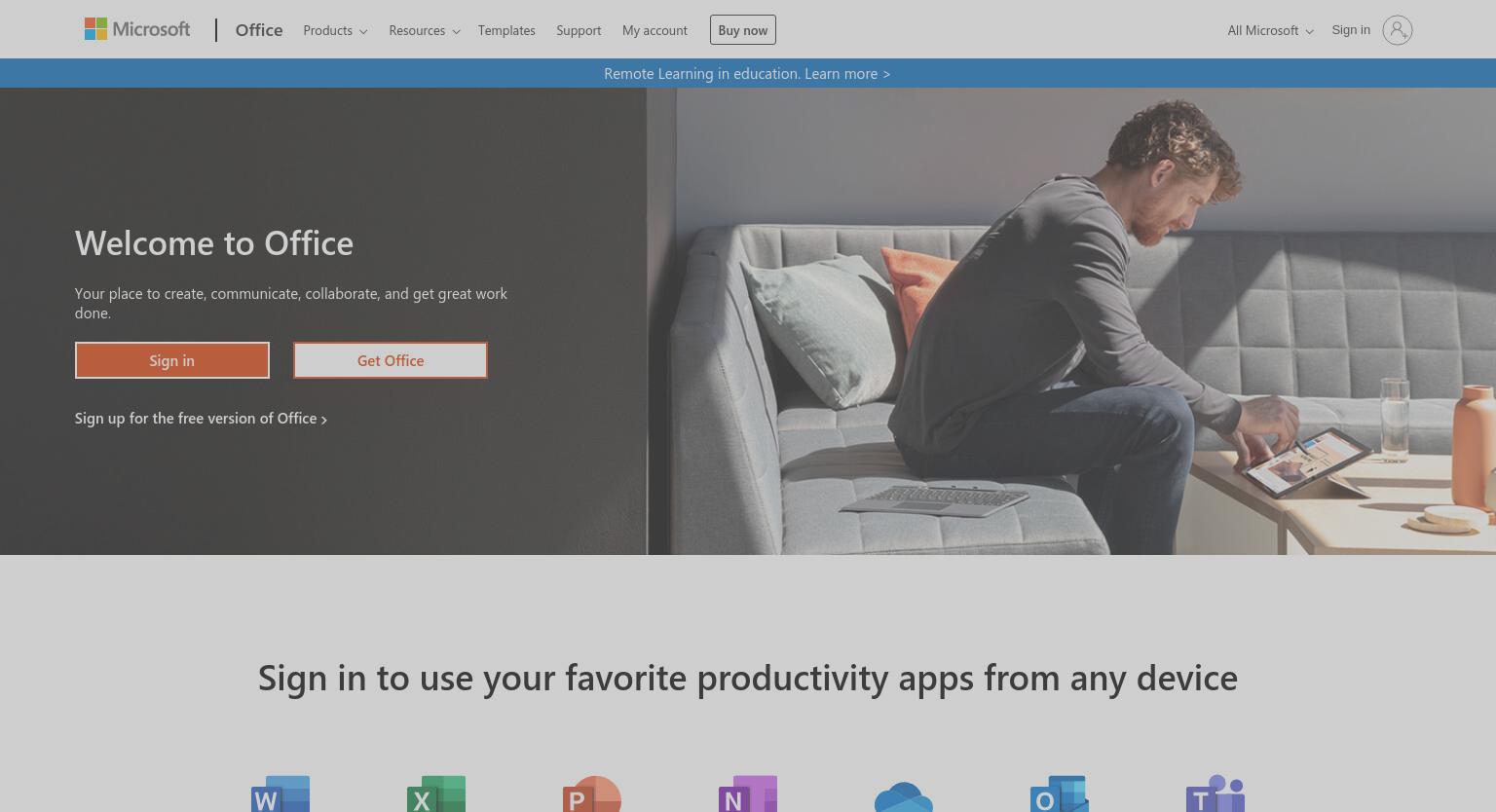Click the orange Sign in button
Screen dimensions: 1496x812
172,360
